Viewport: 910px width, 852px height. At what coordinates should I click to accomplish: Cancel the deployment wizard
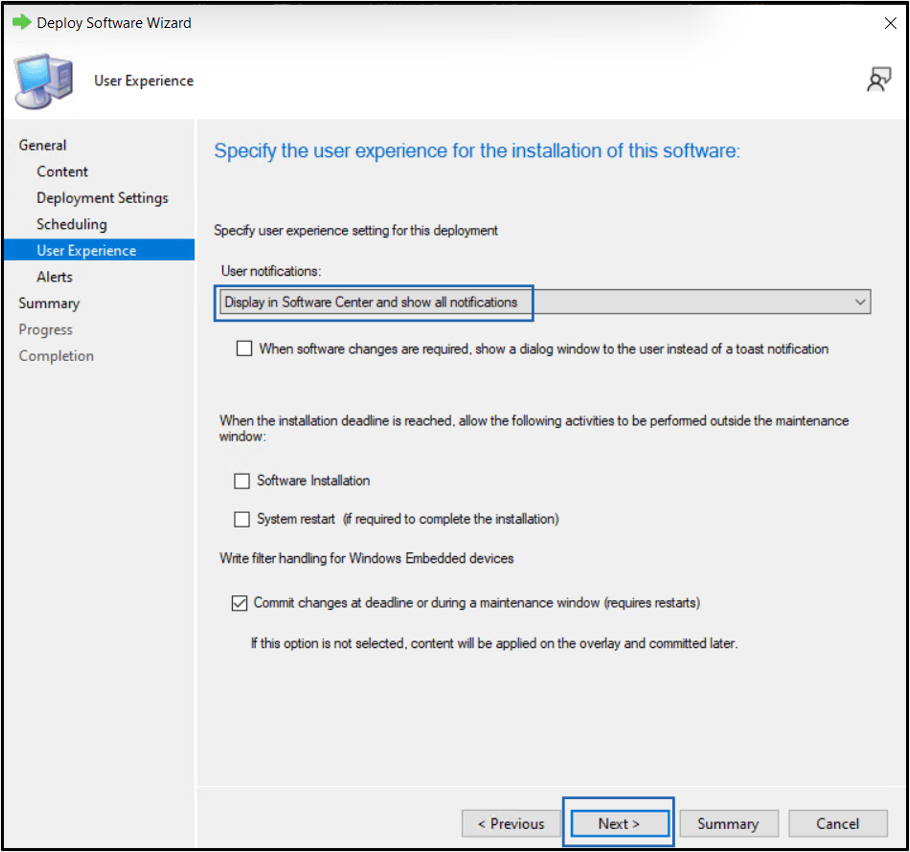coord(837,824)
